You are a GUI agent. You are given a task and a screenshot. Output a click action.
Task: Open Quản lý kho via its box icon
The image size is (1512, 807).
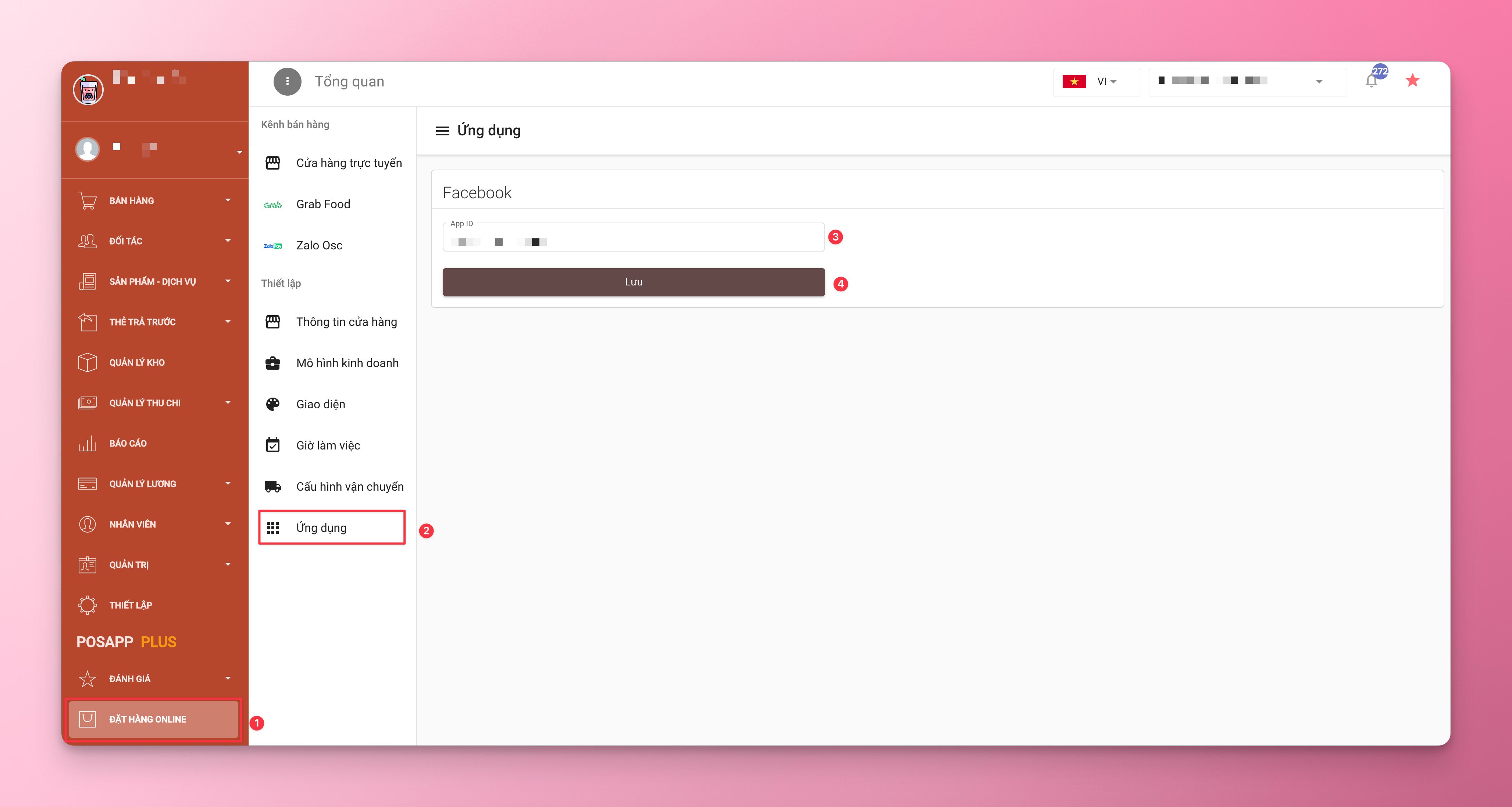(88, 362)
